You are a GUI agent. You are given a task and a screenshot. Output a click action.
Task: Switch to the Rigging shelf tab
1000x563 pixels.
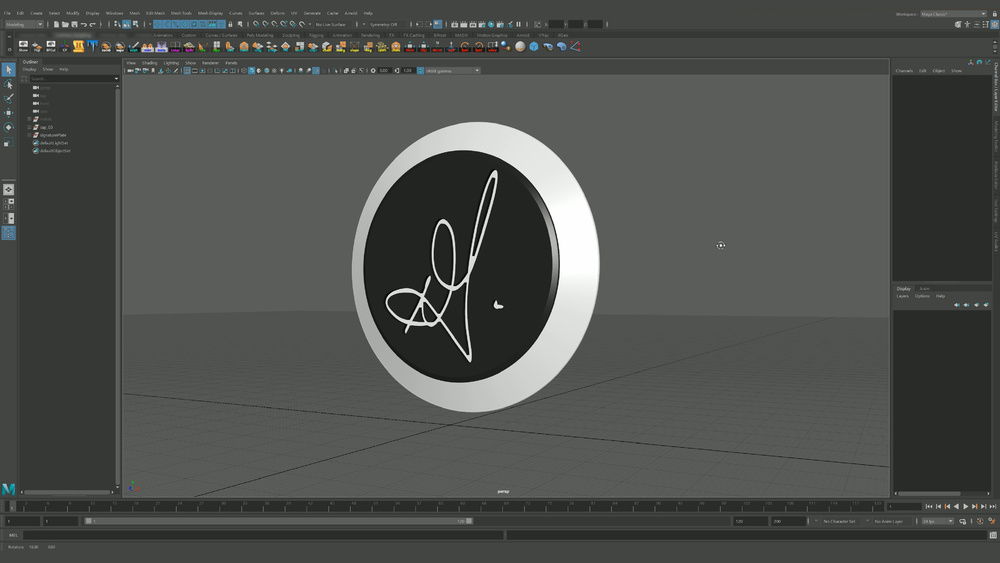tap(316, 36)
